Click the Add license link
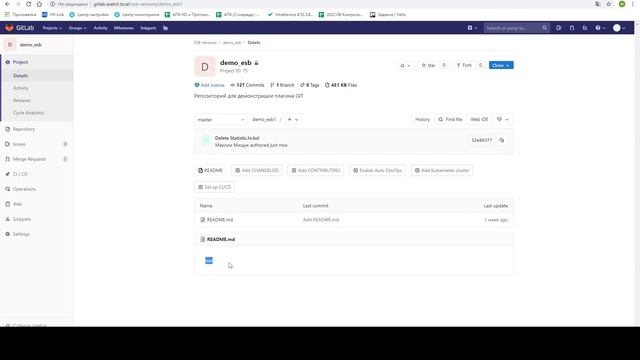 click(209, 85)
